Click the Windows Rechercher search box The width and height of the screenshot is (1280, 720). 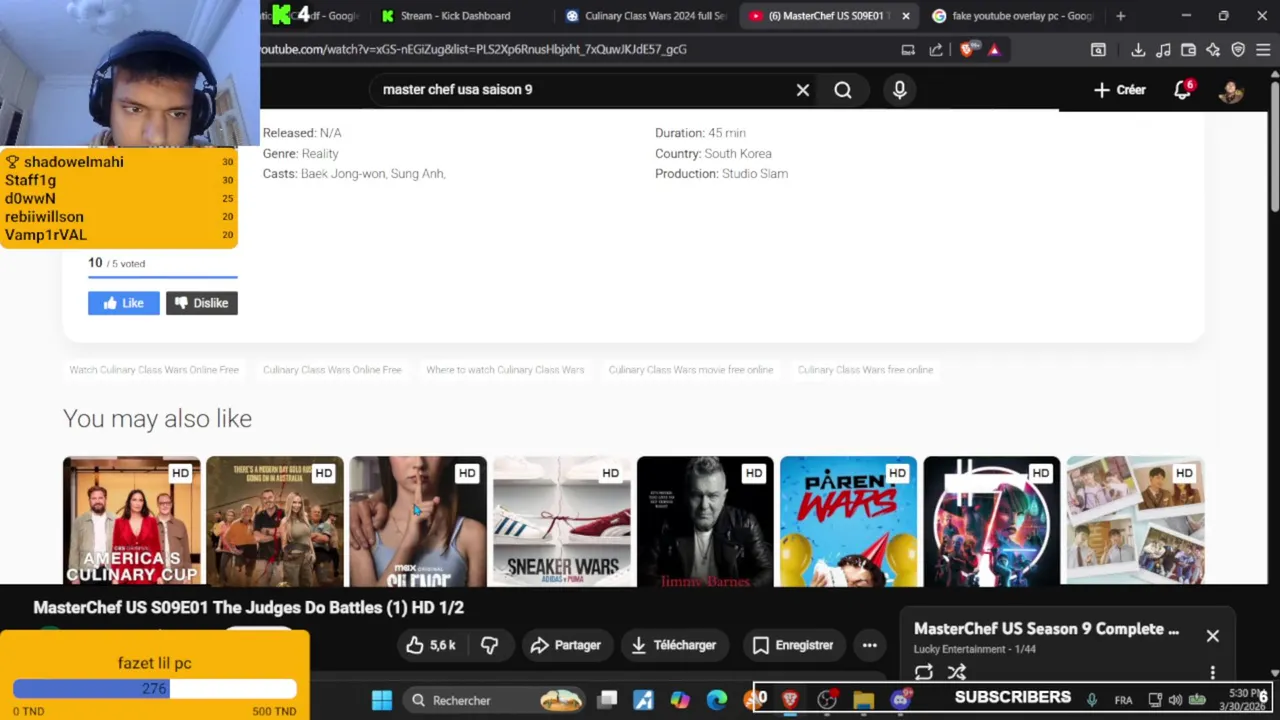click(x=492, y=700)
